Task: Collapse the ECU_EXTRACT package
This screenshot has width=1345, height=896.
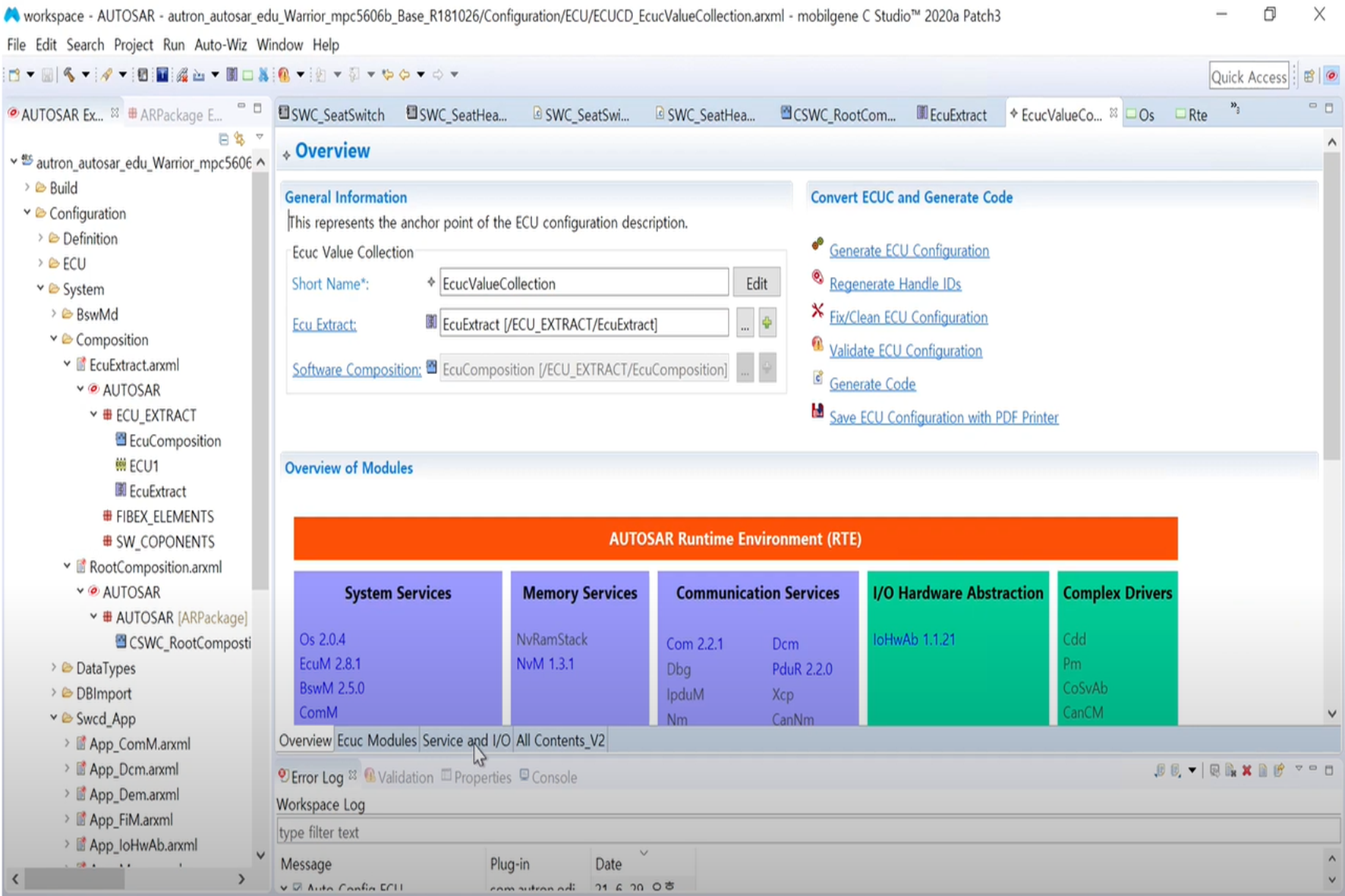Action: (93, 414)
